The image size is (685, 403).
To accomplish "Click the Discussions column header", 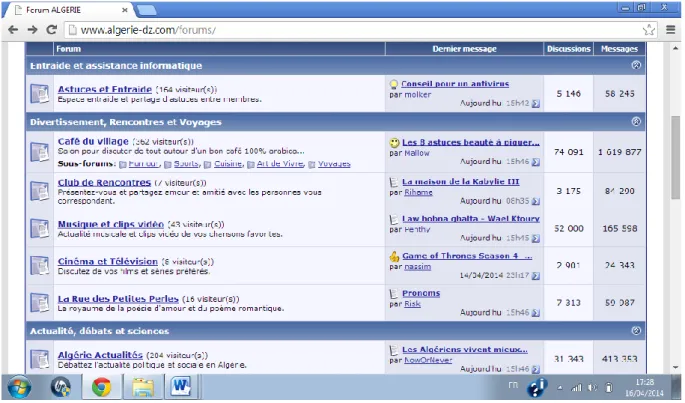I will pyautogui.click(x=568, y=49).
